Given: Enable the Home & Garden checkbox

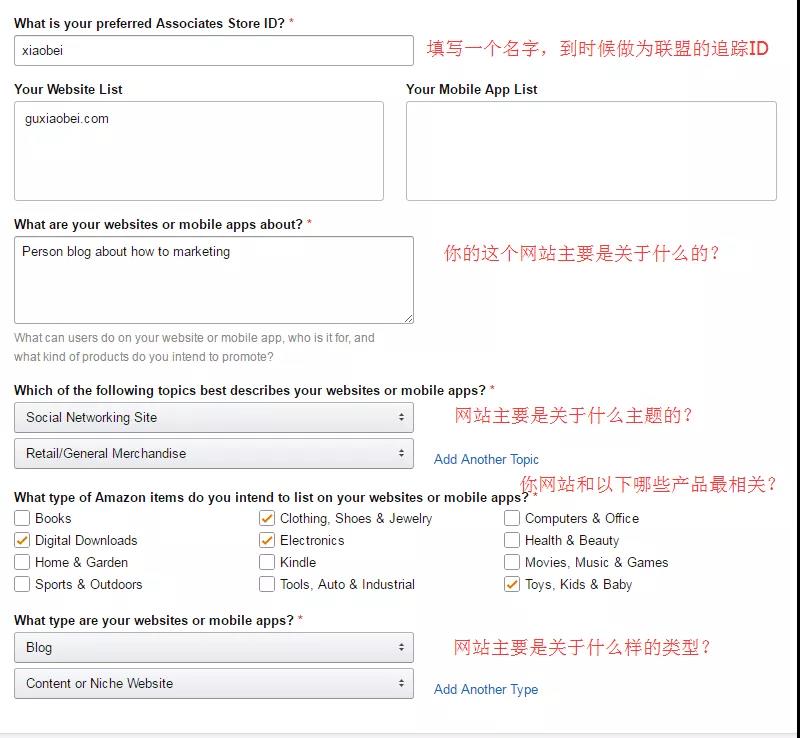Looking at the screenshot, I should 22,563.
